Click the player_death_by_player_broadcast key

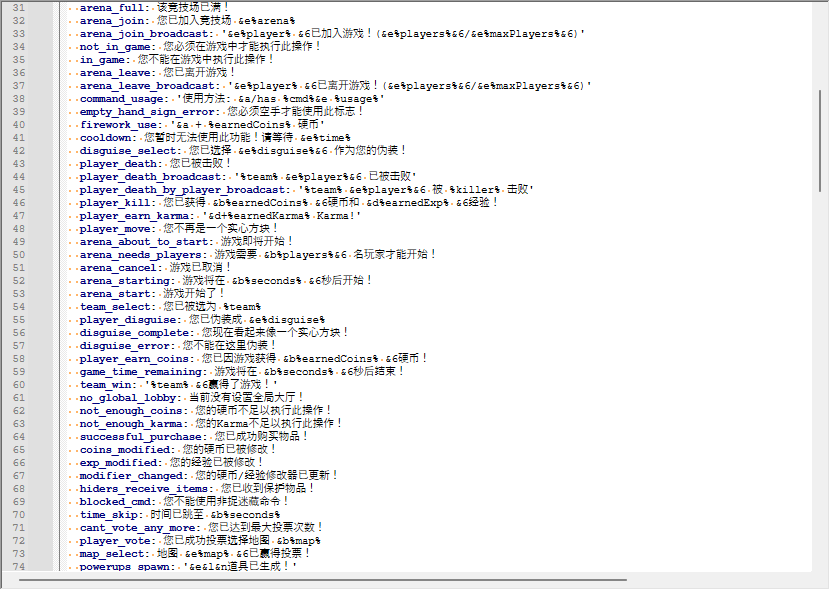coord(184,189)
